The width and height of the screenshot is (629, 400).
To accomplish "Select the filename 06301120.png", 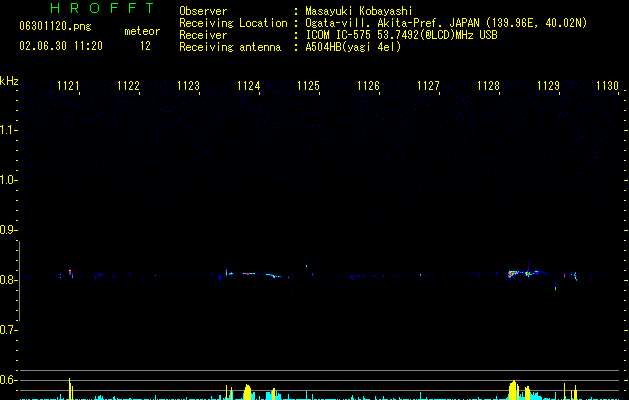I will [x=55, y=27].
